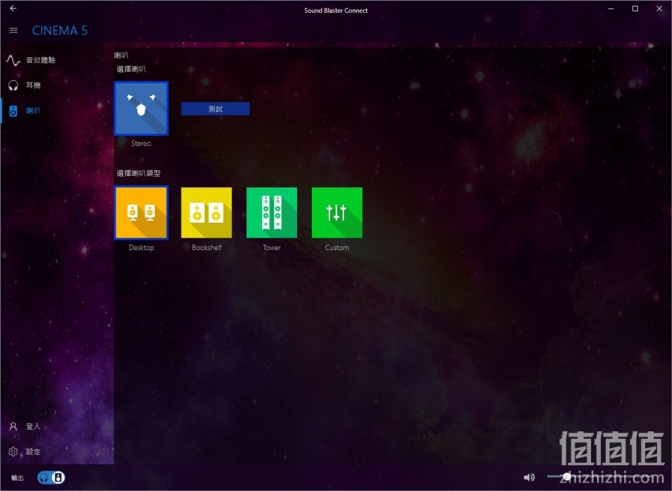Open the sound experience wave icon
This screenshot has width=672, height=491.
13,60
